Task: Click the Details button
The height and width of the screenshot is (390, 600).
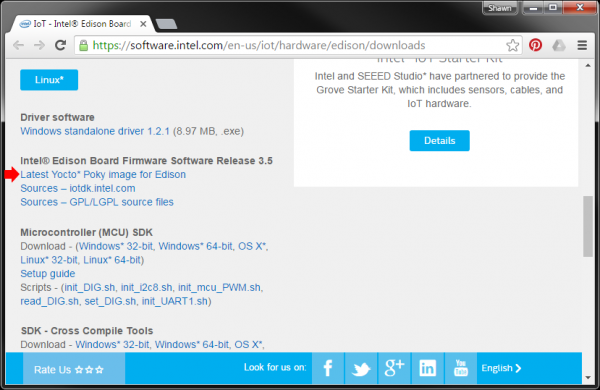Action: (x=439, y=140)
